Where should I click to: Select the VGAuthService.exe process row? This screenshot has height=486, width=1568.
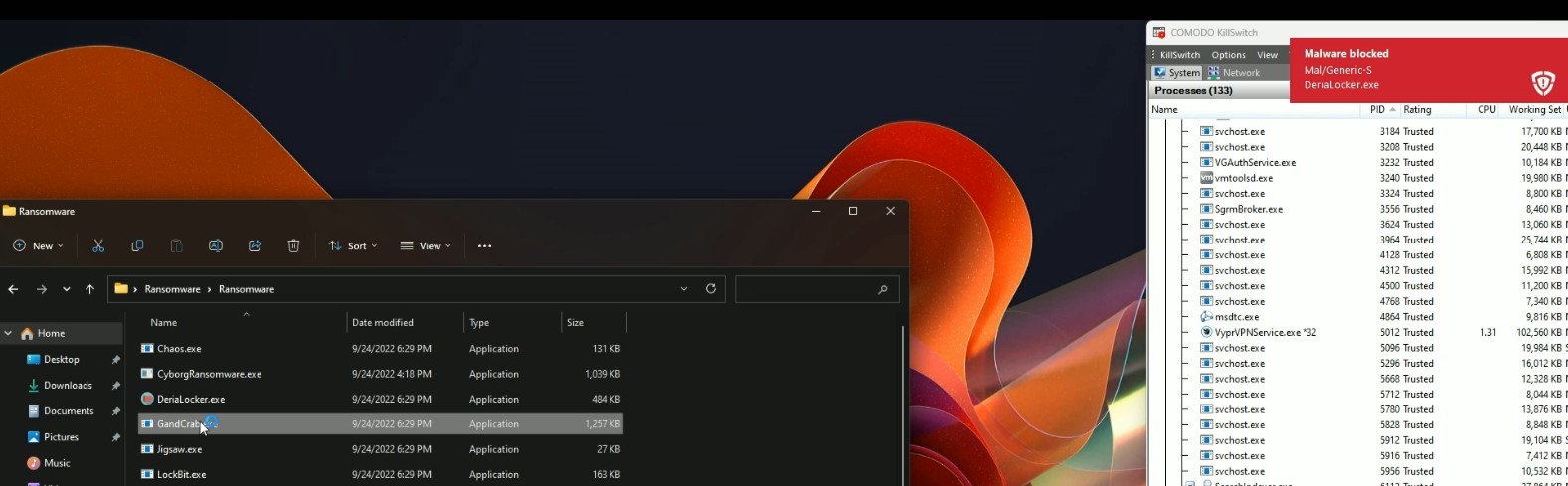pyautogui.click(x=1359, y=162)
